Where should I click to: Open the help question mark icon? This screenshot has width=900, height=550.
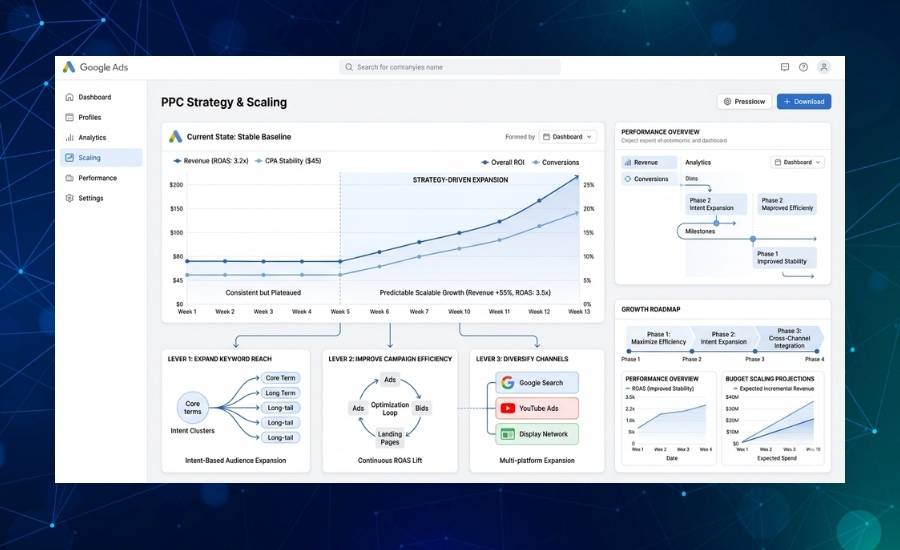[804, 67]
